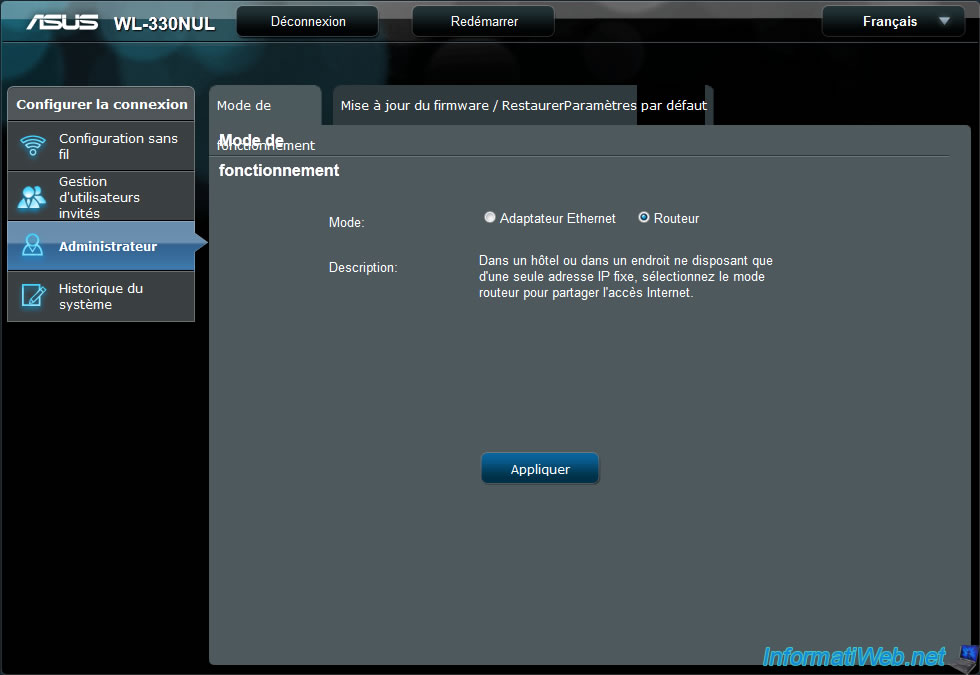Open Configuration sans fil menu item
Viewport: 980px width, 675px height.
pos(101,146)
